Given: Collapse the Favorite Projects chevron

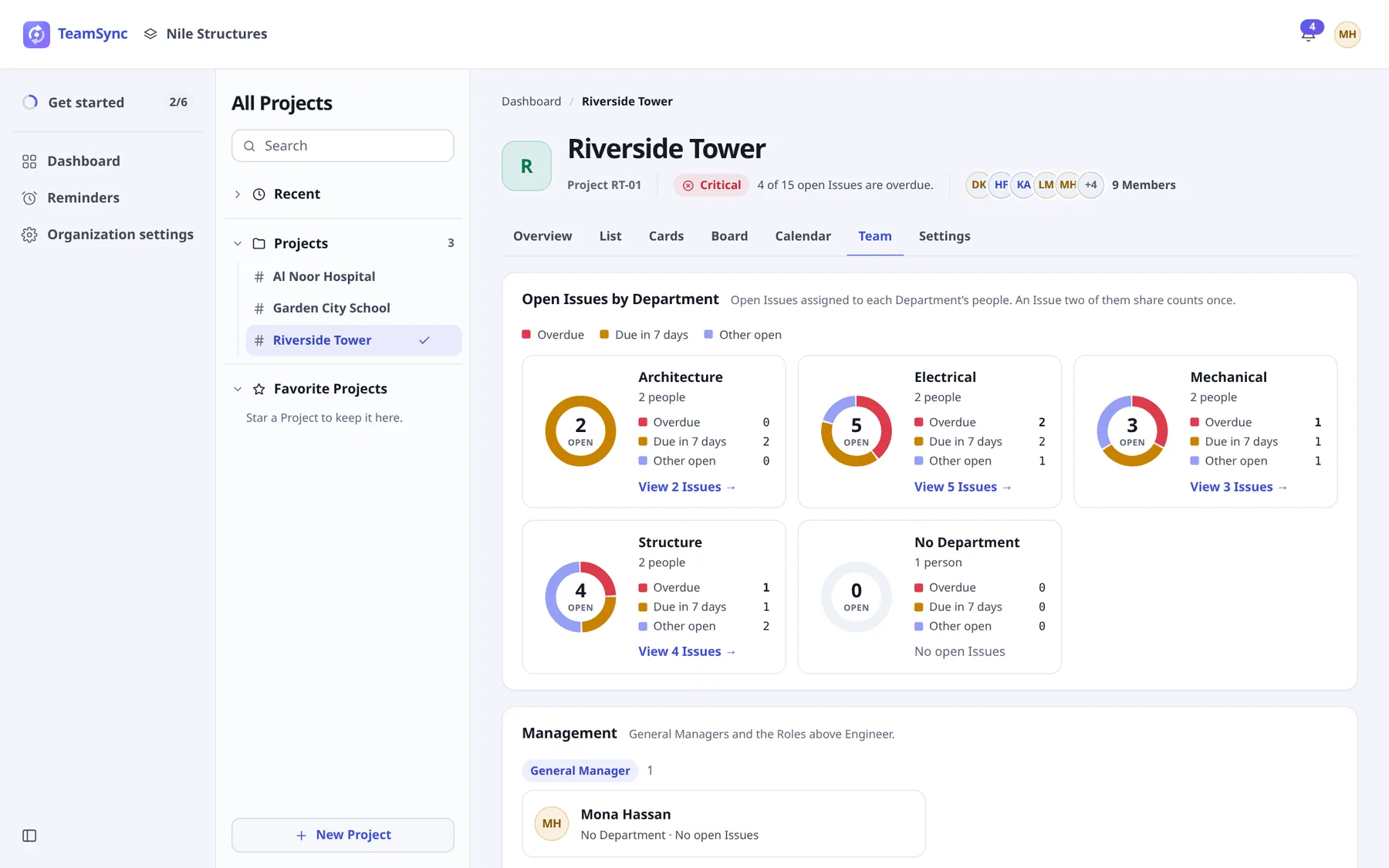Looking at the screenshot, I should (238, 389).
